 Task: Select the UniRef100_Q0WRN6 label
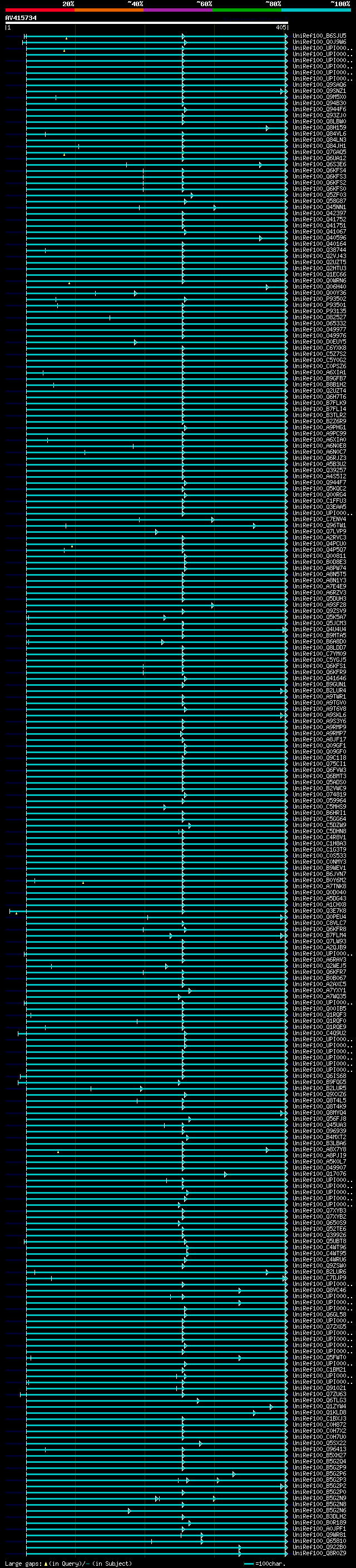click(319, 280)
